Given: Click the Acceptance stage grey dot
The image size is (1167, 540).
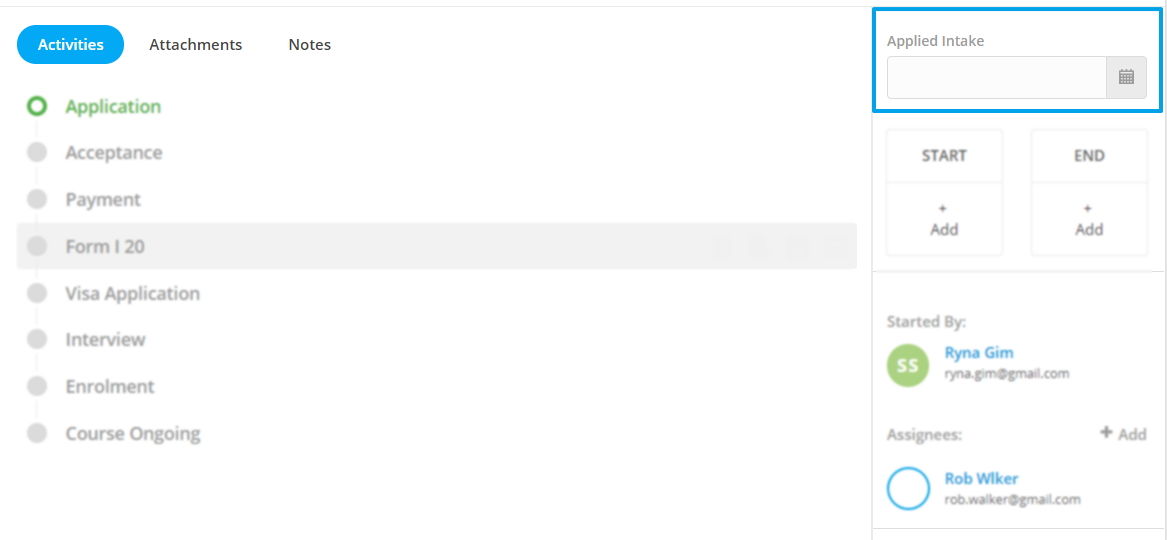Looking at the screenshot, I should coord(36,152).
